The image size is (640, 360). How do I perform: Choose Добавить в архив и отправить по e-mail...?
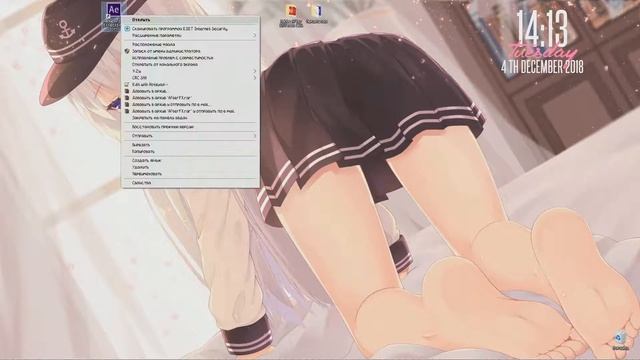(x=190, y=104)
